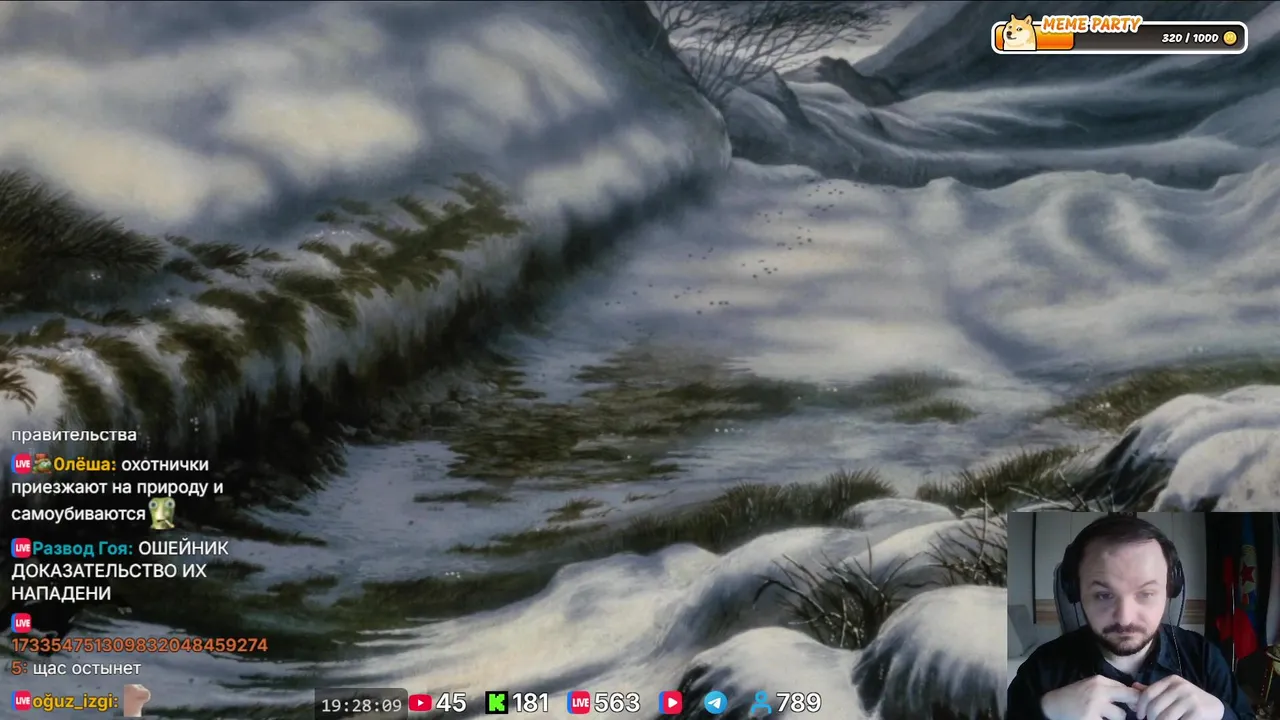
Task: Click the YouTube viewer count 45
Action: pos(451,703)
